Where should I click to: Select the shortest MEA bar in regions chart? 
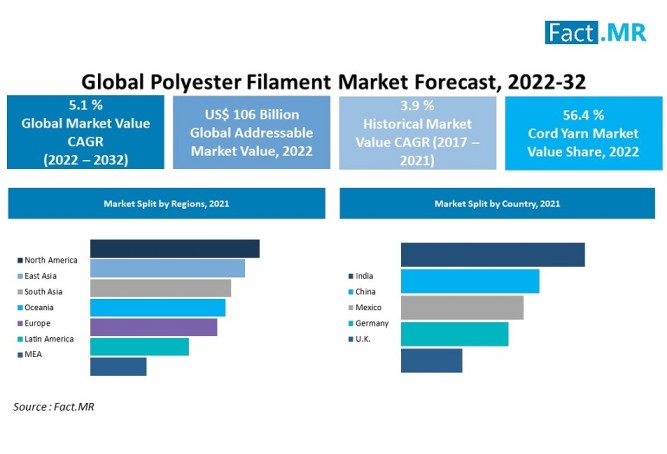[x=118, y=366]
